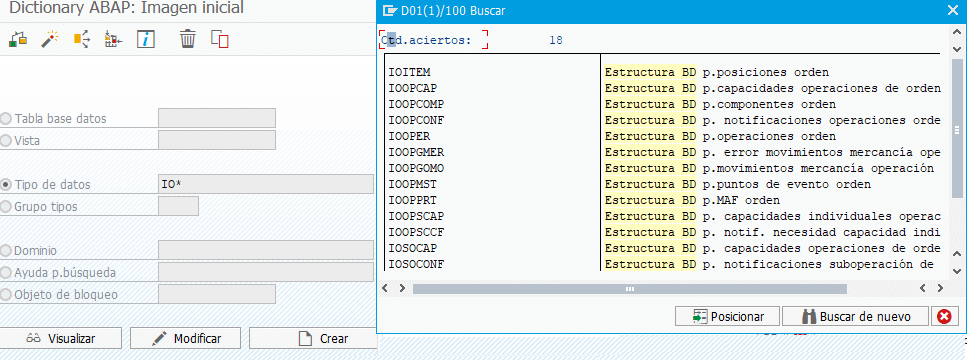Click the dialog menu icon beside D01(1)/100 Buscar
The height and width of the screenshot is (360, 967).
pyautogui.click(x=389, y=10)
